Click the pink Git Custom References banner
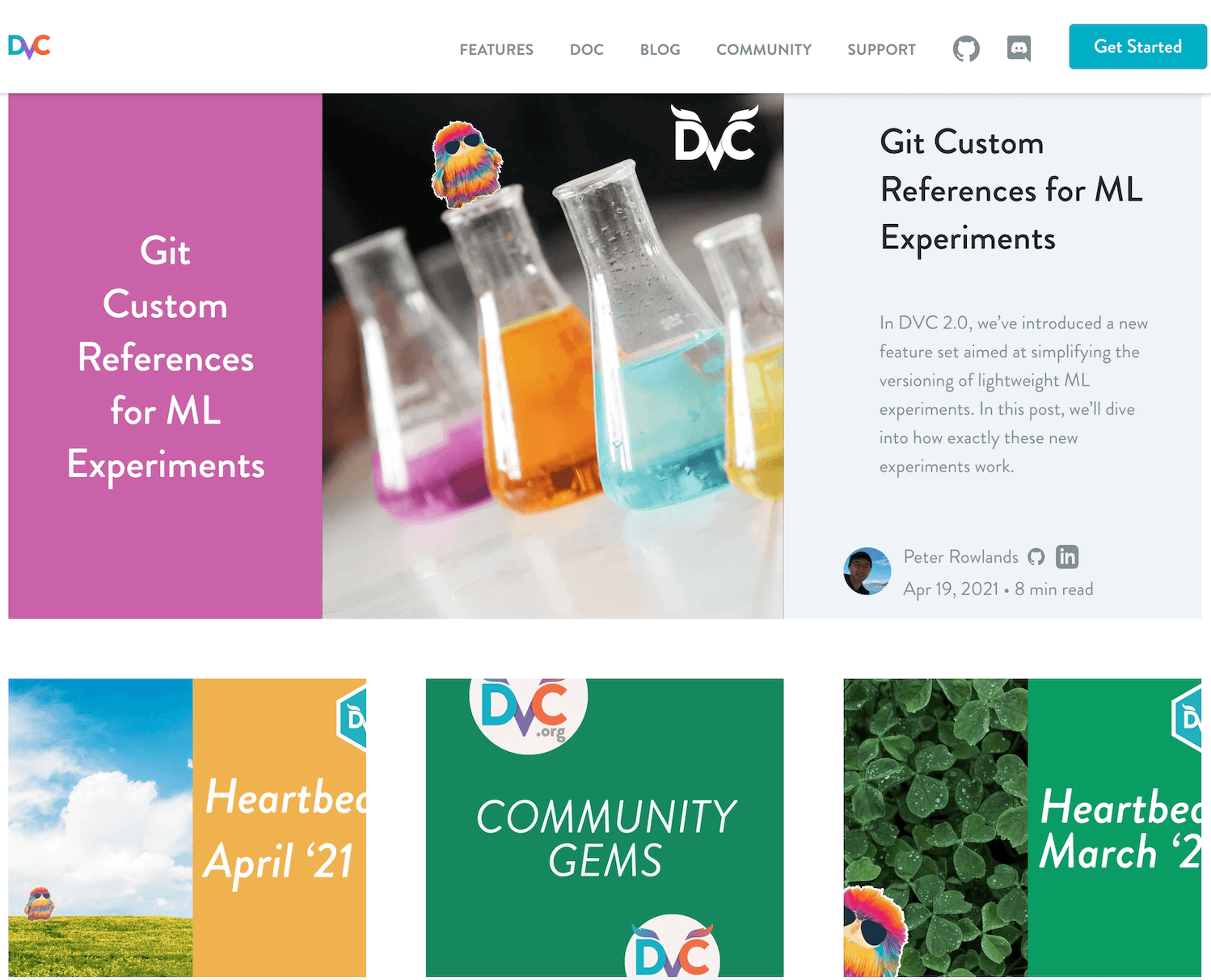This screenshot has height=980, width=1211. point(166,356)
